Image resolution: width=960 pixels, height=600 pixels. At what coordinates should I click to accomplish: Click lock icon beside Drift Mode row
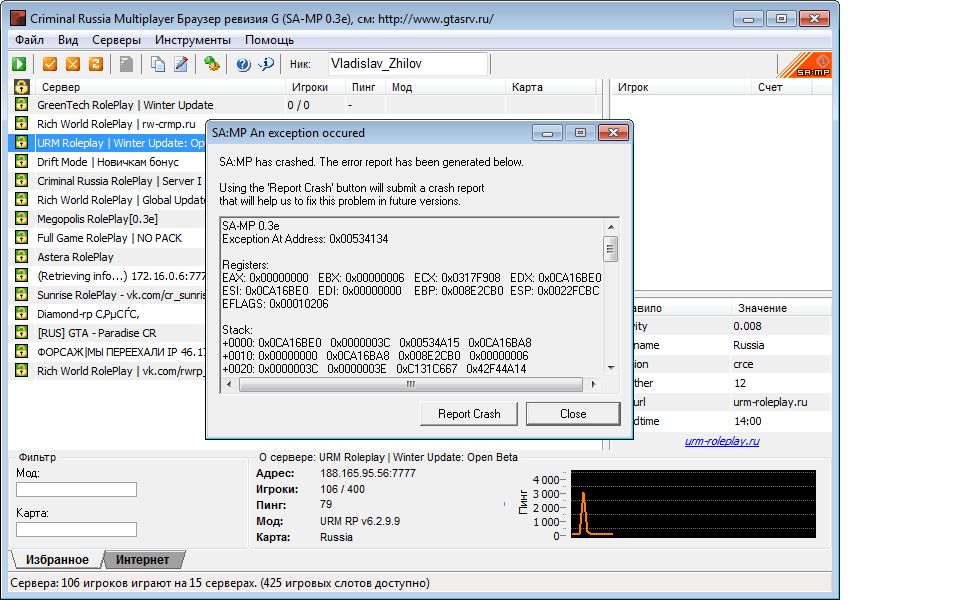point(21,162)
